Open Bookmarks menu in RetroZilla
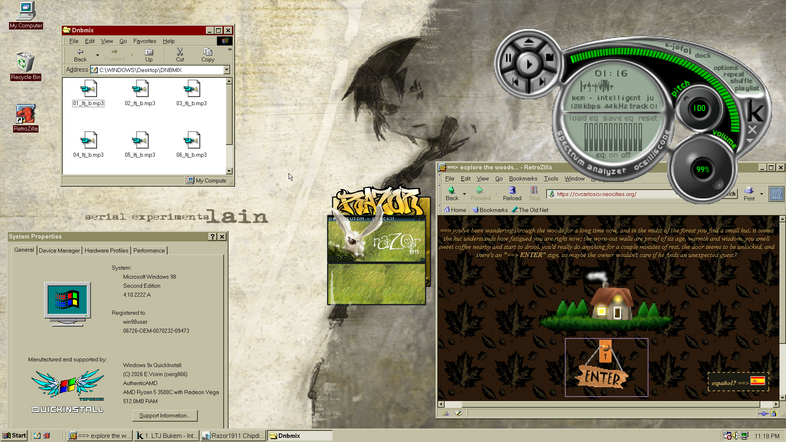The height and width of the screenshot is (442, 786). (x=523, y=179)
